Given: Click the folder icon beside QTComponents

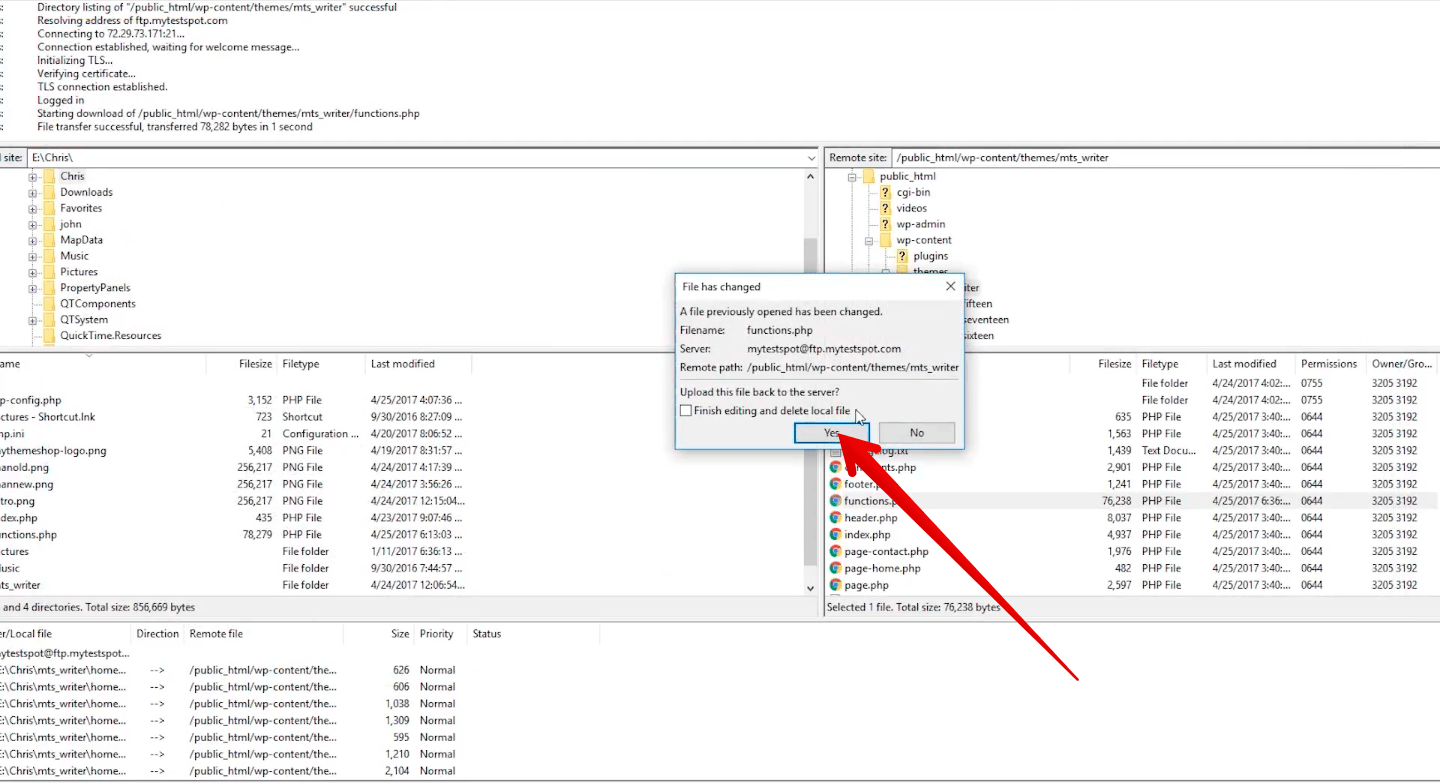Looking at the screenshot, I should 48,304.
